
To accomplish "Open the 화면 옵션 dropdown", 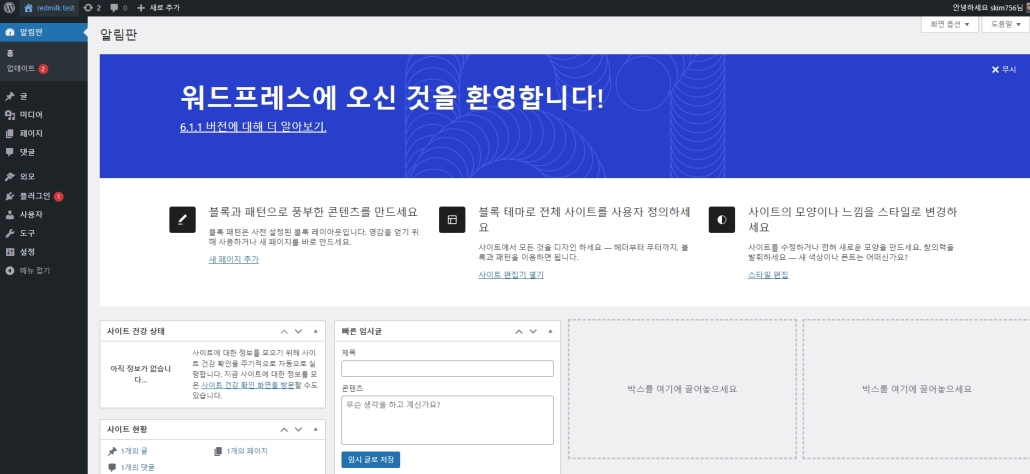I will point(949,24).
